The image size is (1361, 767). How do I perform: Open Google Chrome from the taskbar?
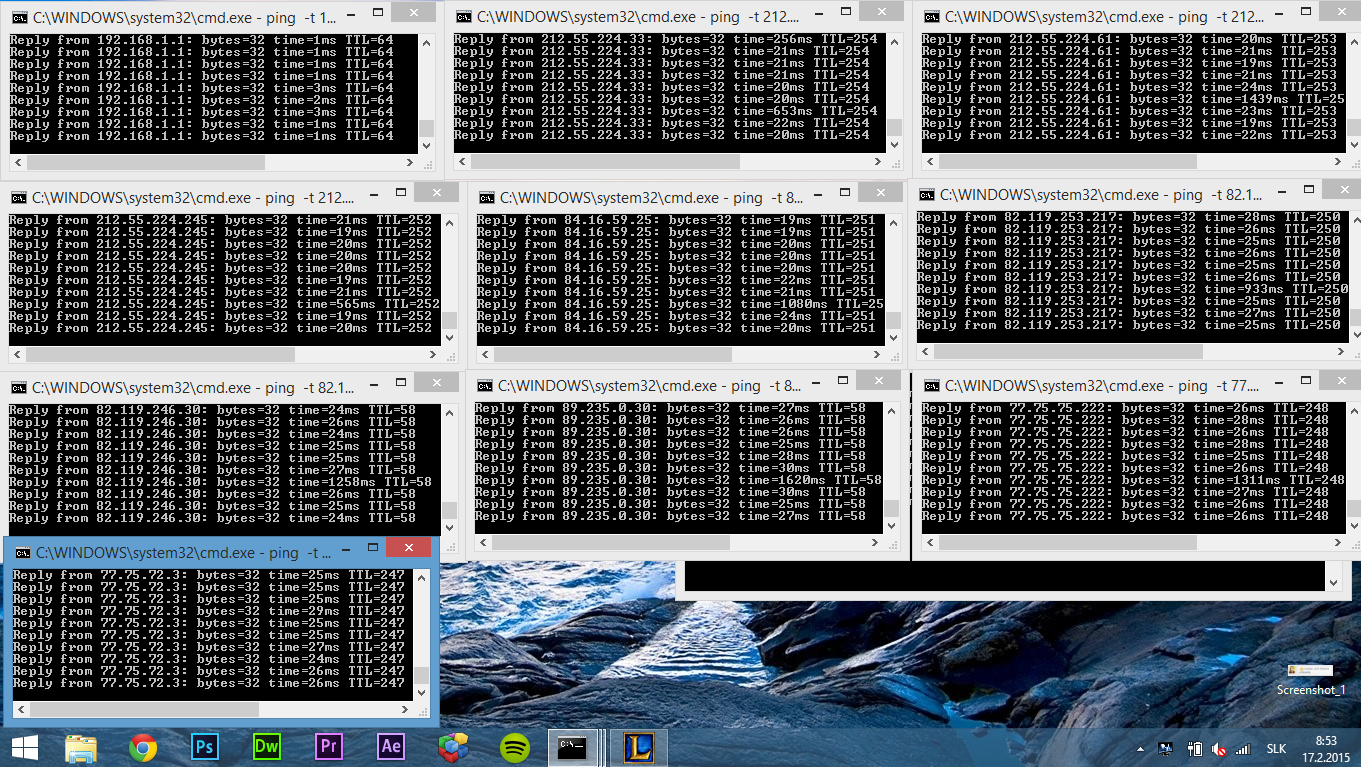tap(143, 747)
